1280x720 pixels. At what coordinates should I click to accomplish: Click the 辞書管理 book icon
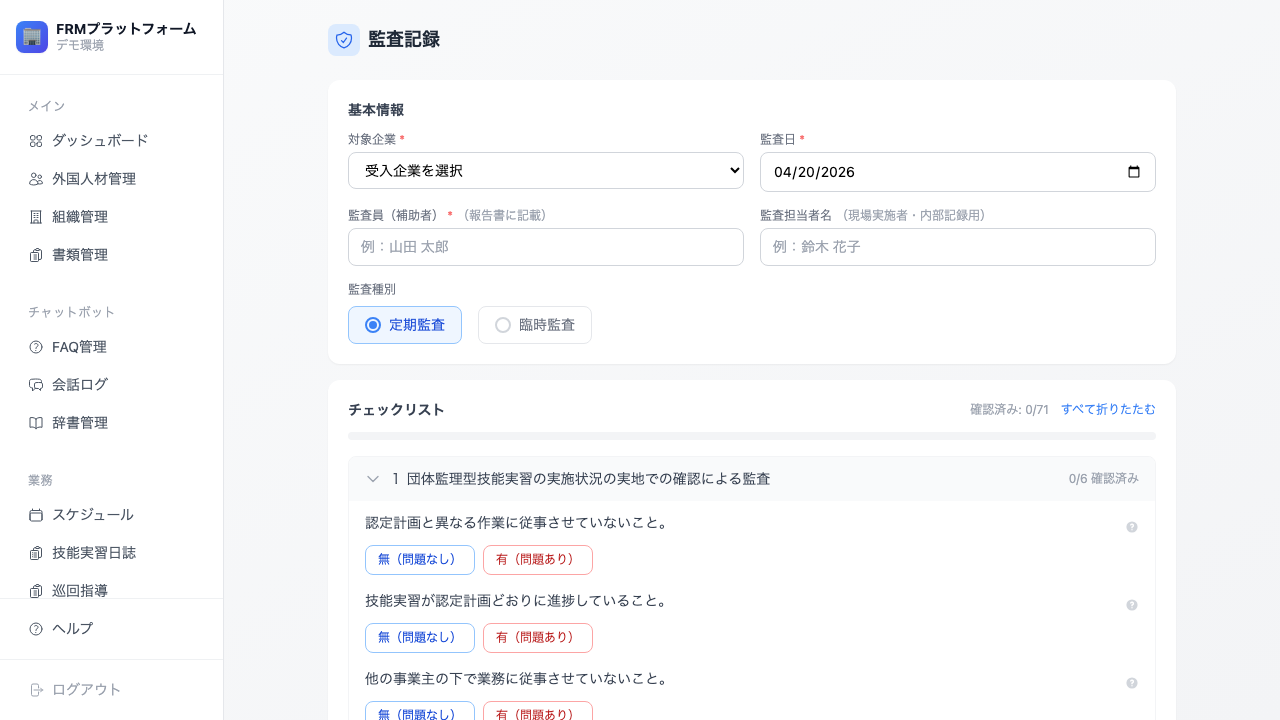click(36, 423)
